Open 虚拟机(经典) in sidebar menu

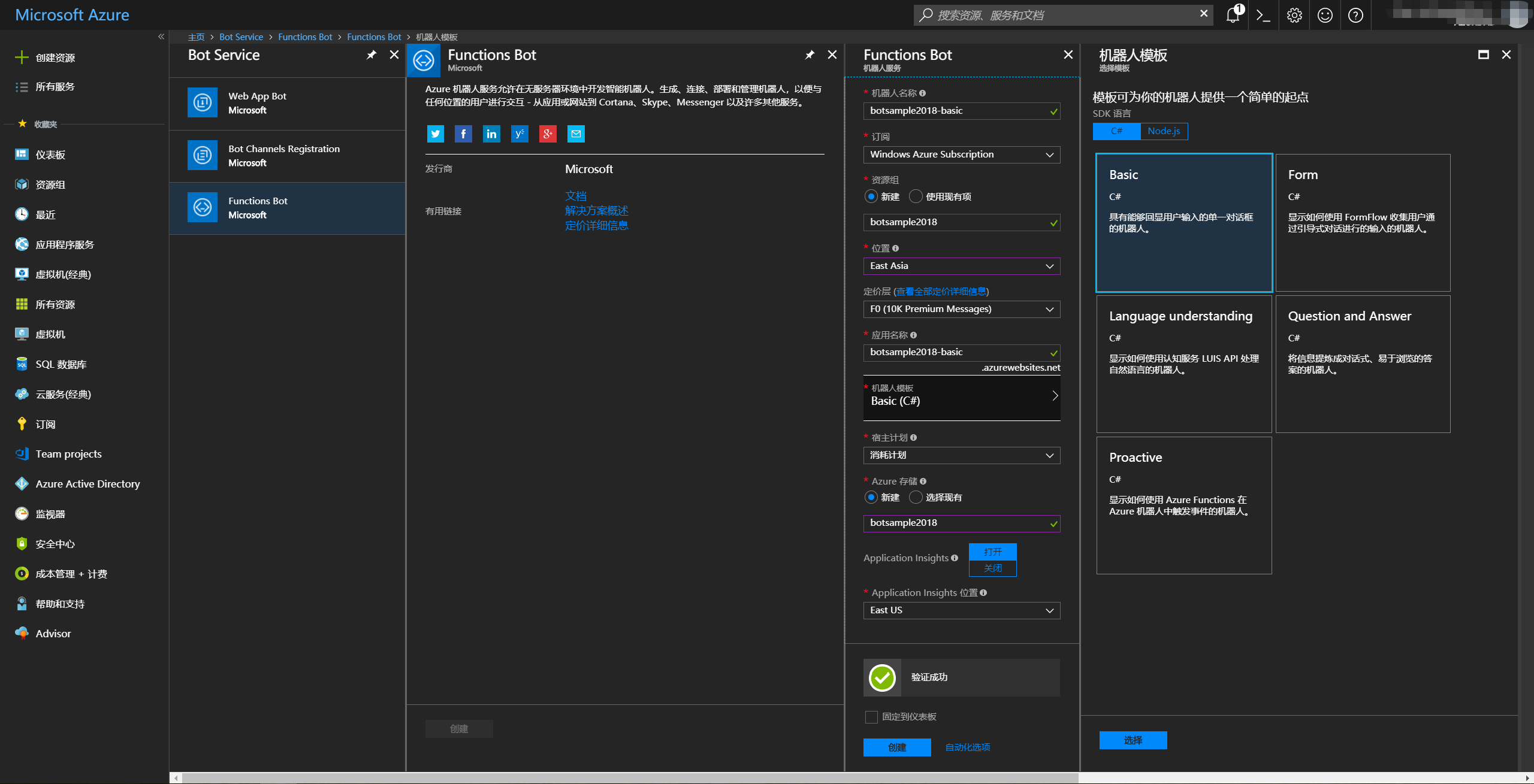[63, 274]
